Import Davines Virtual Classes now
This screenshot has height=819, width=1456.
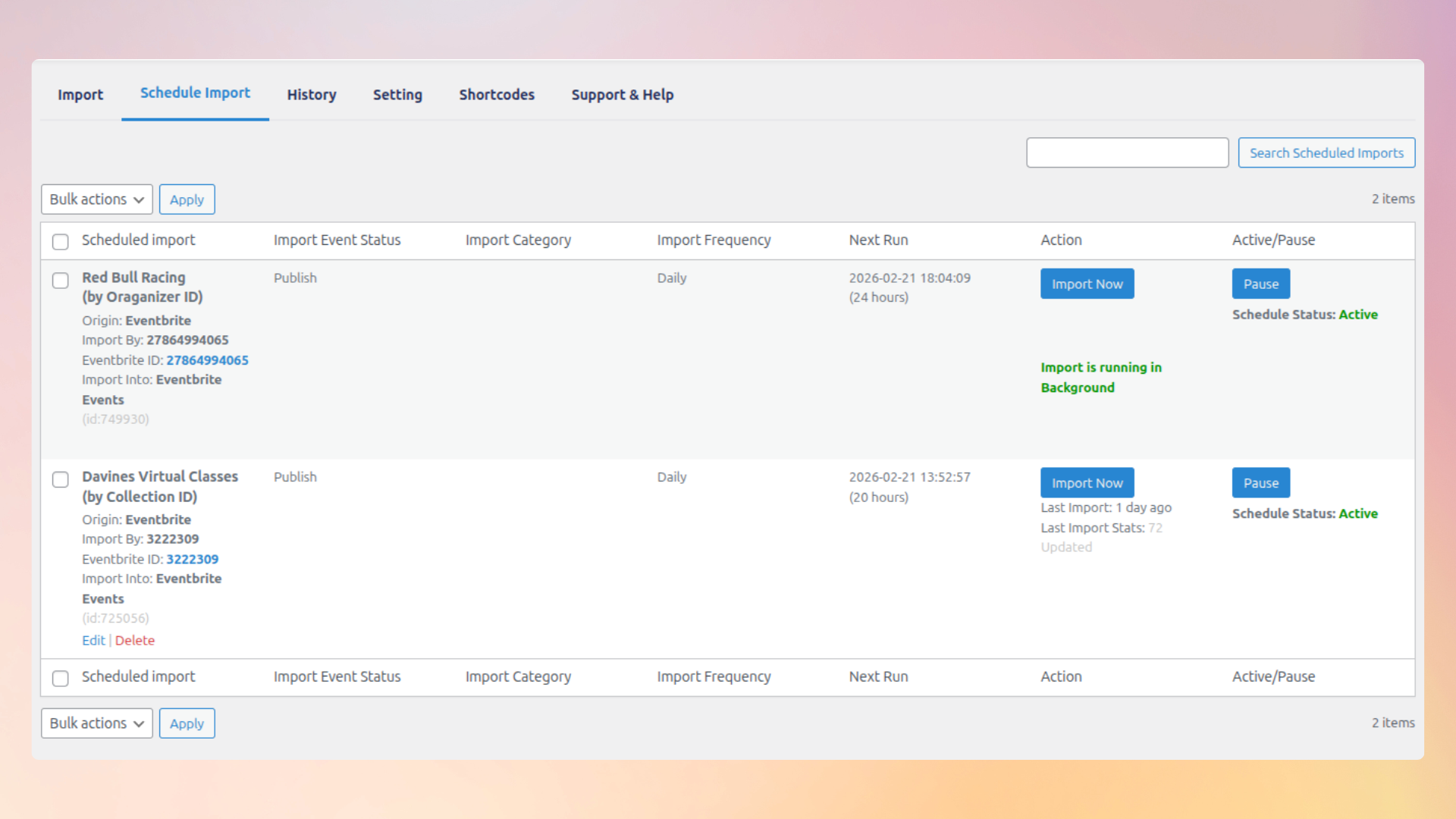(1087, 482)
